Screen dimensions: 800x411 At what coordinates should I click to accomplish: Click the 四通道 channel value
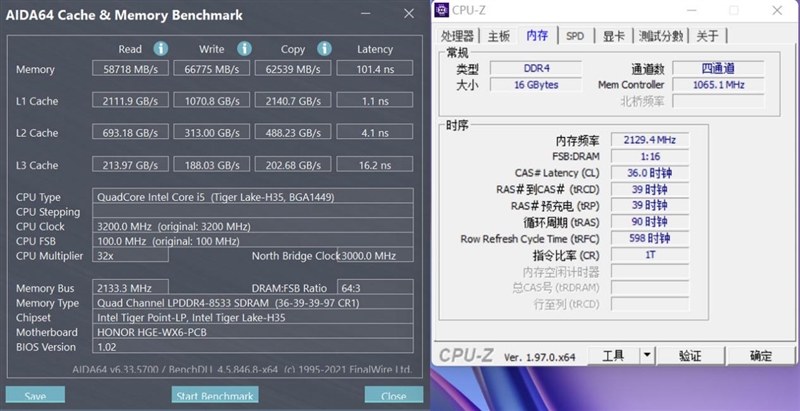(x=718, y=68)
